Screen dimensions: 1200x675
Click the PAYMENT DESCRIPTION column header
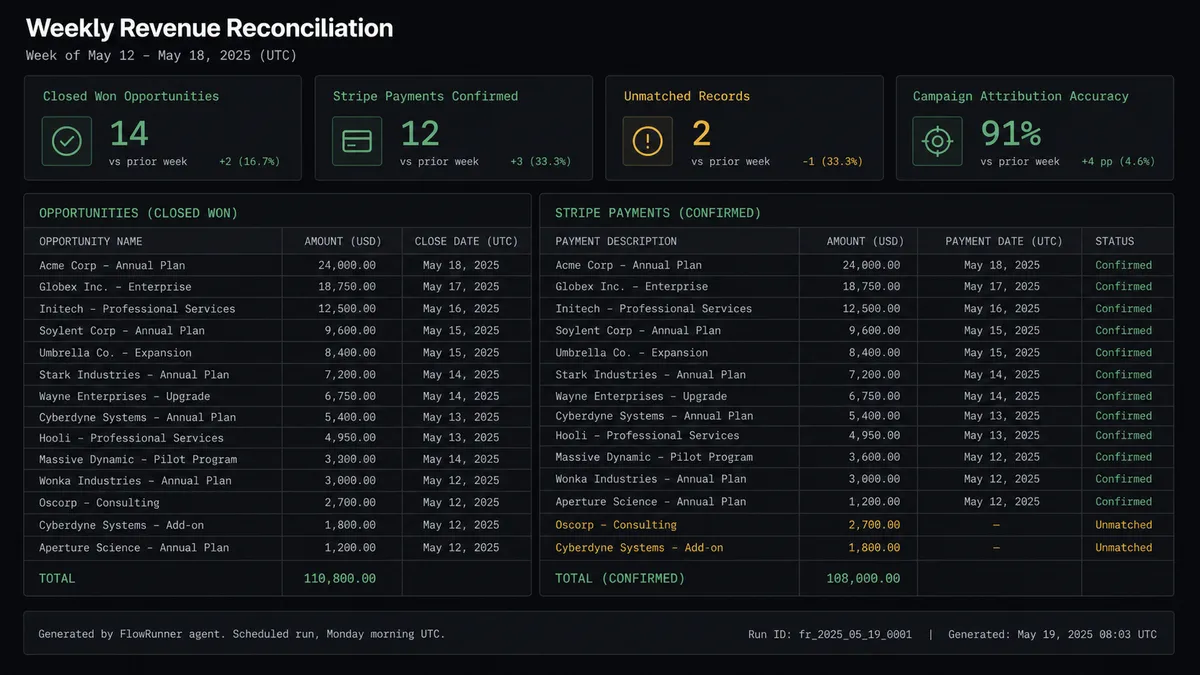[616, 241]
